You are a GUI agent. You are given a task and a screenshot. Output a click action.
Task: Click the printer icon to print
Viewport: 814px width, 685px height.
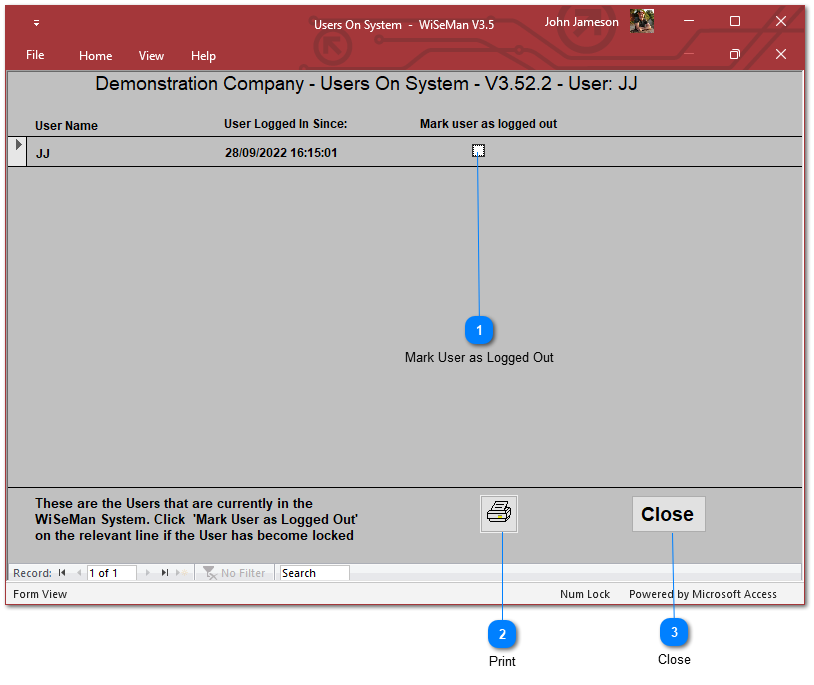tap(498, 514)
